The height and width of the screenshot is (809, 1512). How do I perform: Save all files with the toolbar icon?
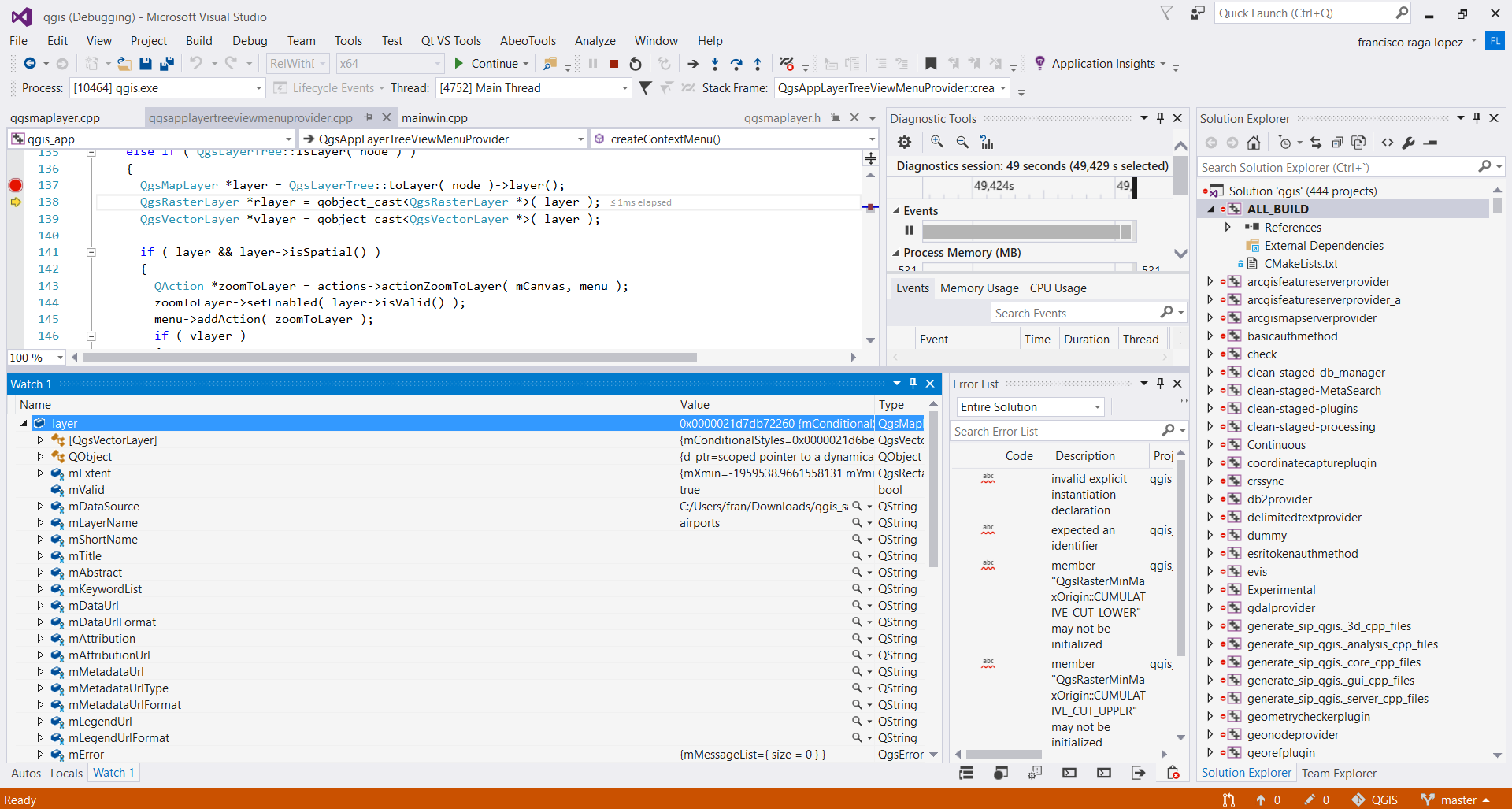(x=166, y=64)
